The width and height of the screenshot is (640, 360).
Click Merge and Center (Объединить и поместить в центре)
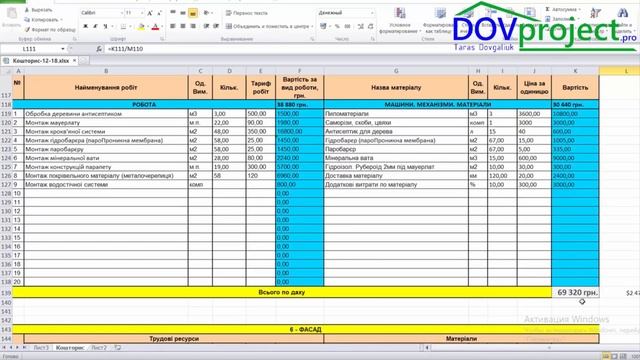pyautogui.click(x=267, y=26)
